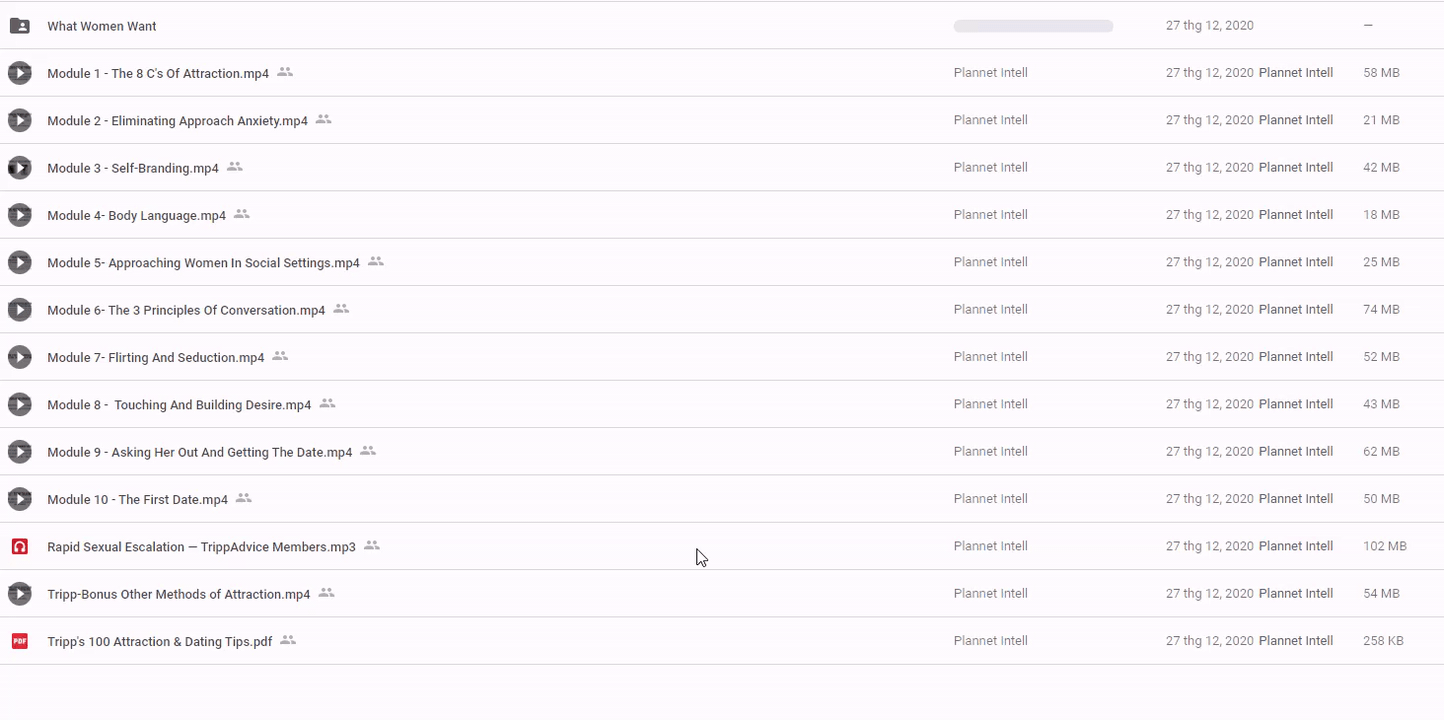Open Module 8 - Touching And Building Desire.mp4
This screenshot has height=720, width=1444.
tap(179, 405)
